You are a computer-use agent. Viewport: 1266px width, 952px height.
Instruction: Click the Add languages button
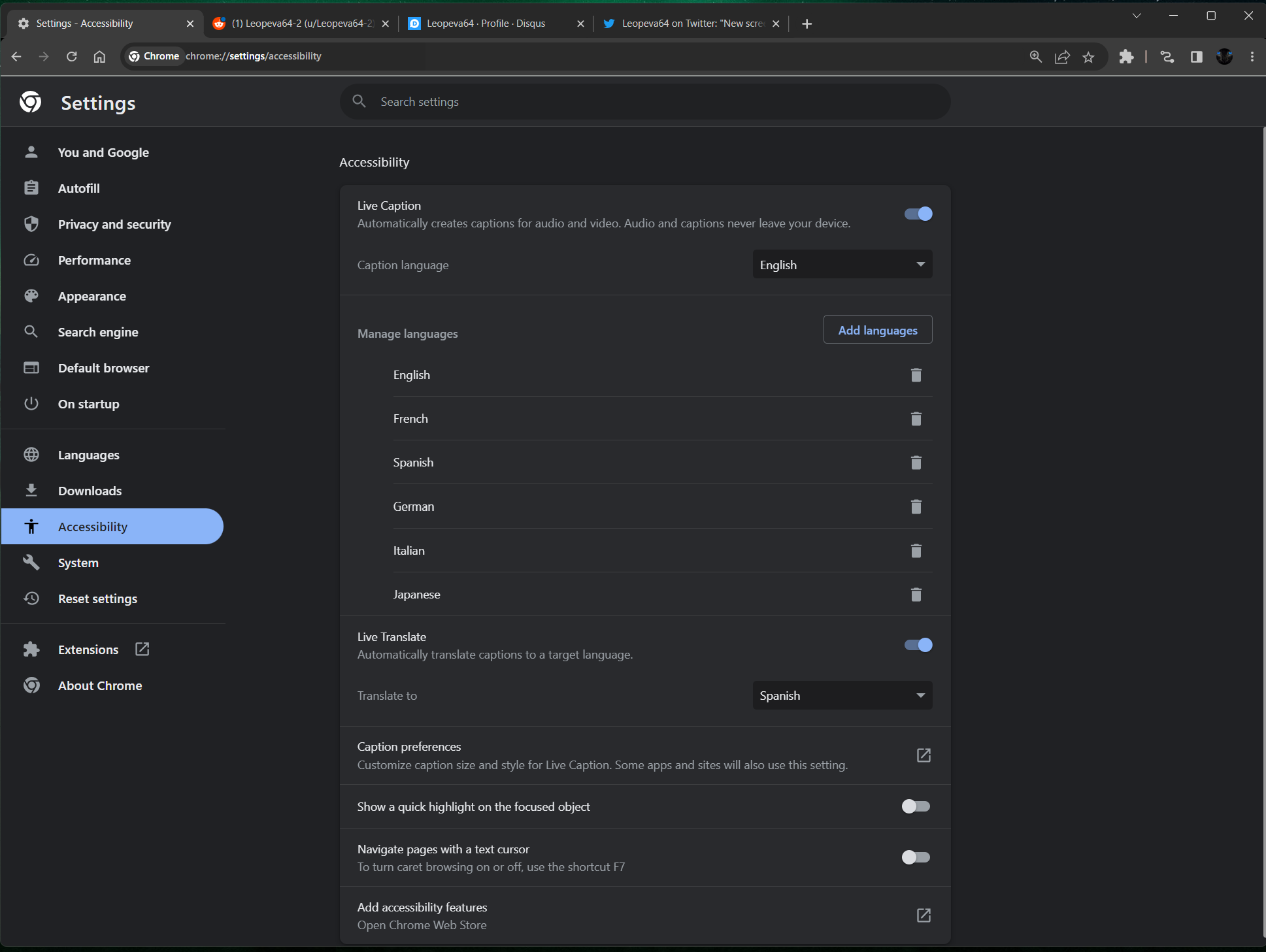pos(877,330)
